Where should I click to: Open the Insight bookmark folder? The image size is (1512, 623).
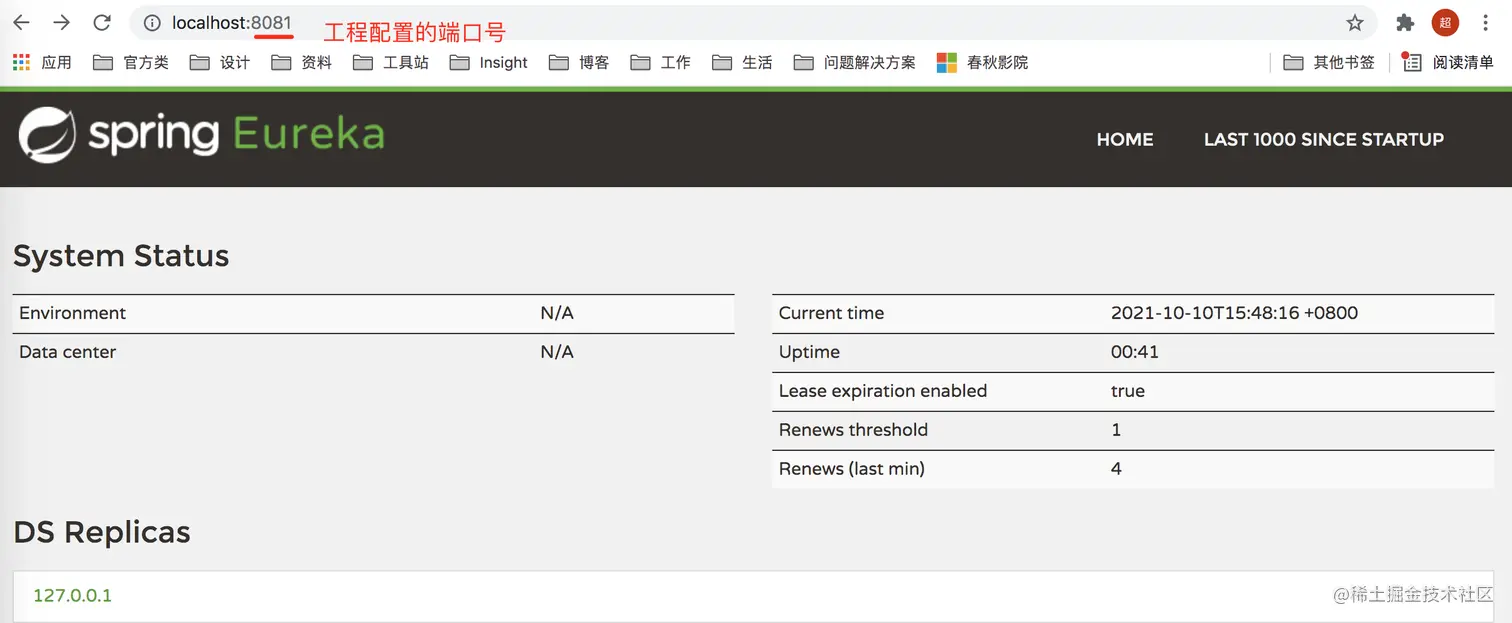(x=489, y=62)
